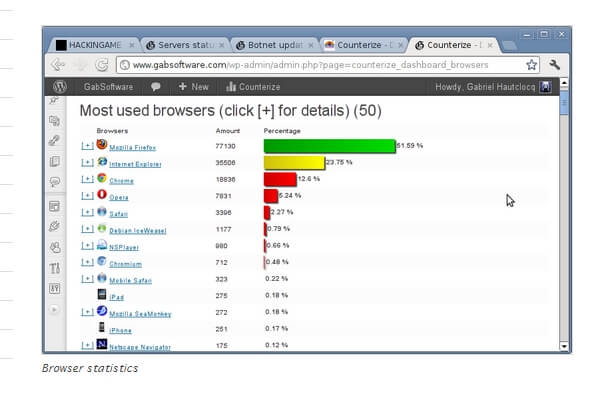The width and height of the screenshot is (600, 400).
Task: Reload the page with refresh icon
Action: pos(101,65)
